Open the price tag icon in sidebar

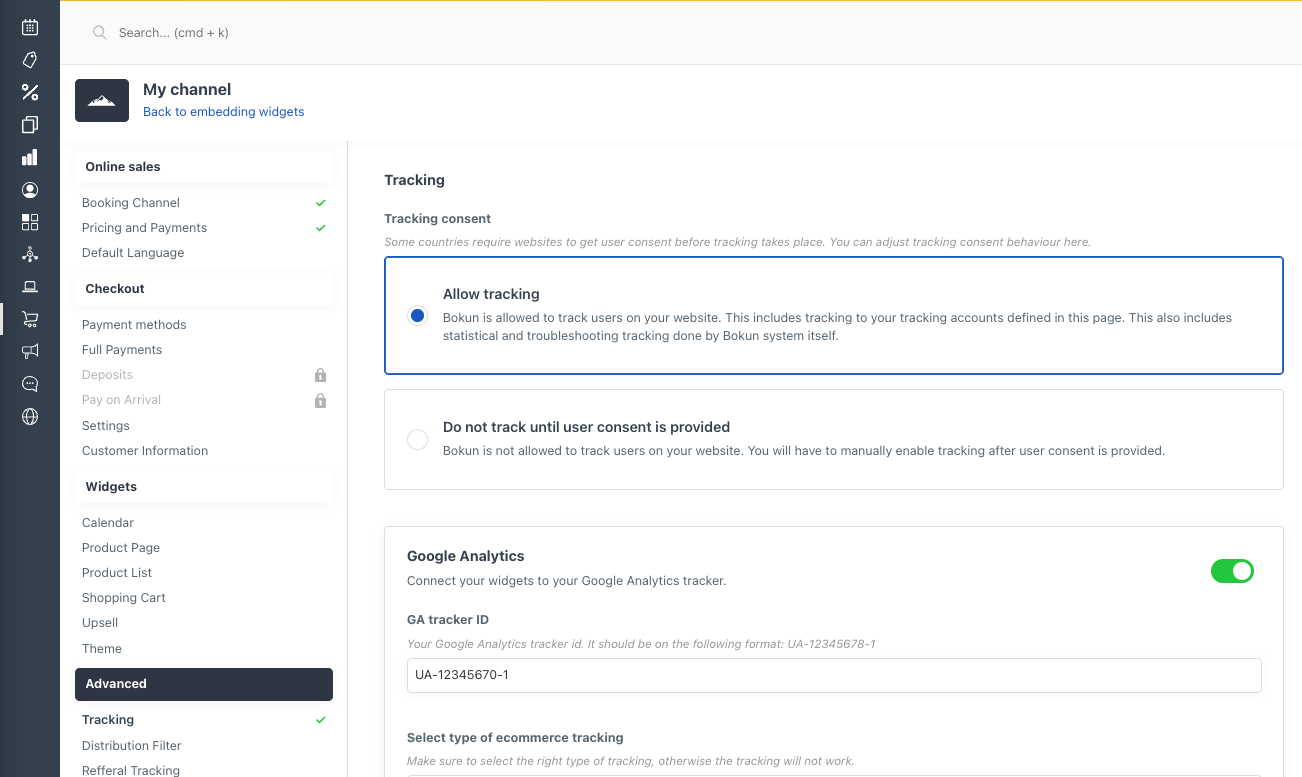(x=30, y=60)
